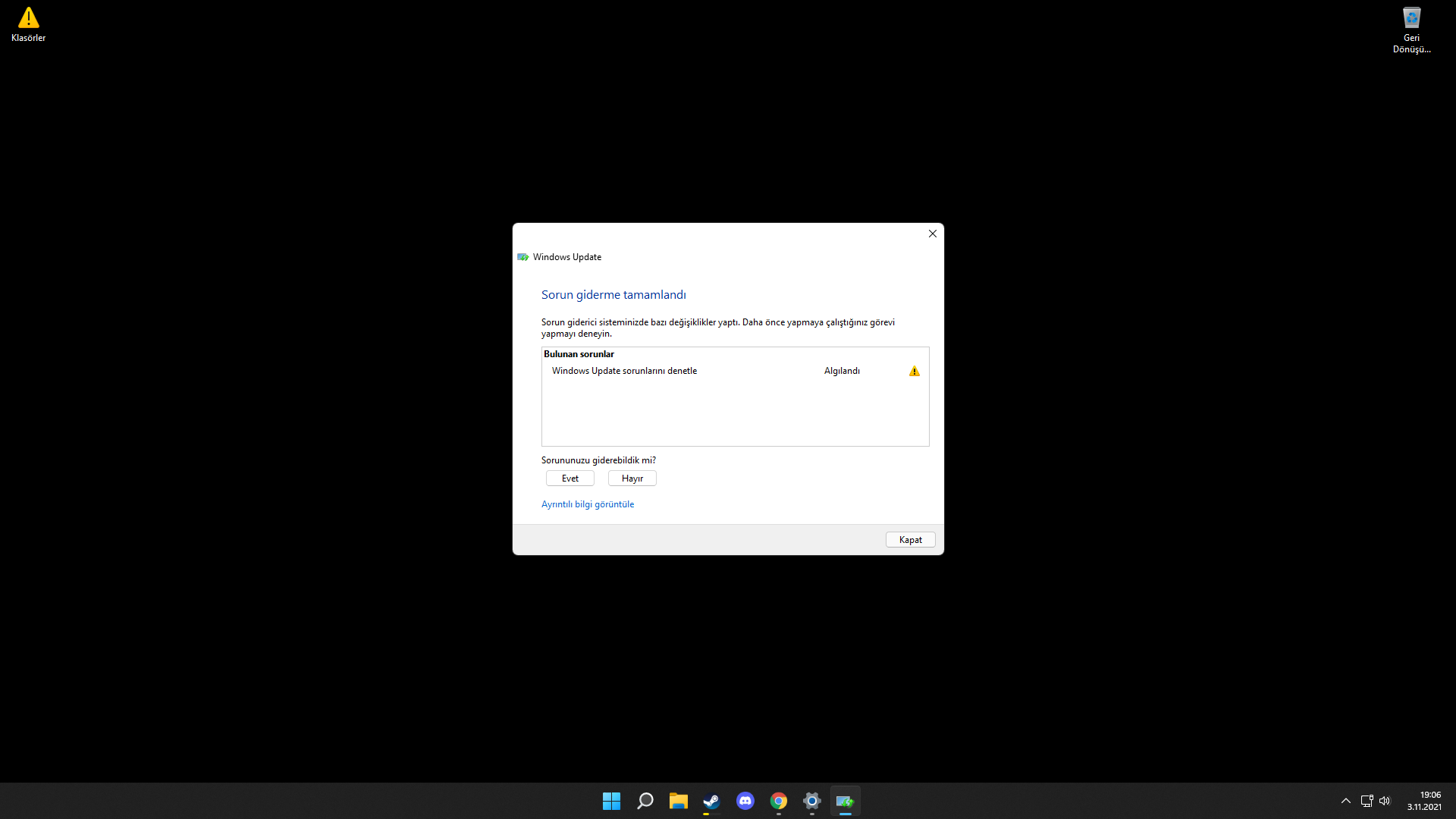Click the Windows Update troubleshooter taskbar icon

[x=845, y=801]
